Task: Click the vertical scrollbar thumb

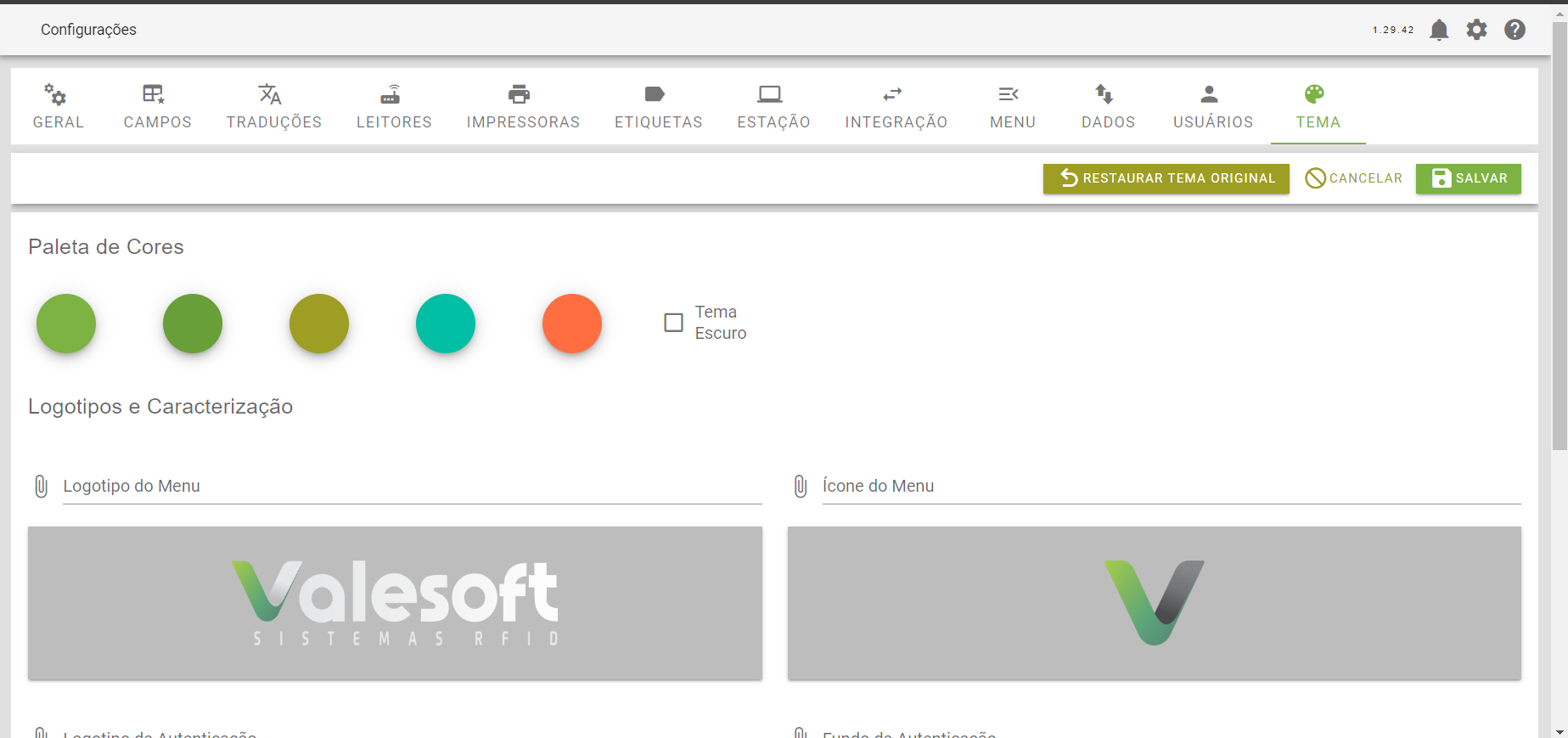Action: click(x=1560, y=236)
